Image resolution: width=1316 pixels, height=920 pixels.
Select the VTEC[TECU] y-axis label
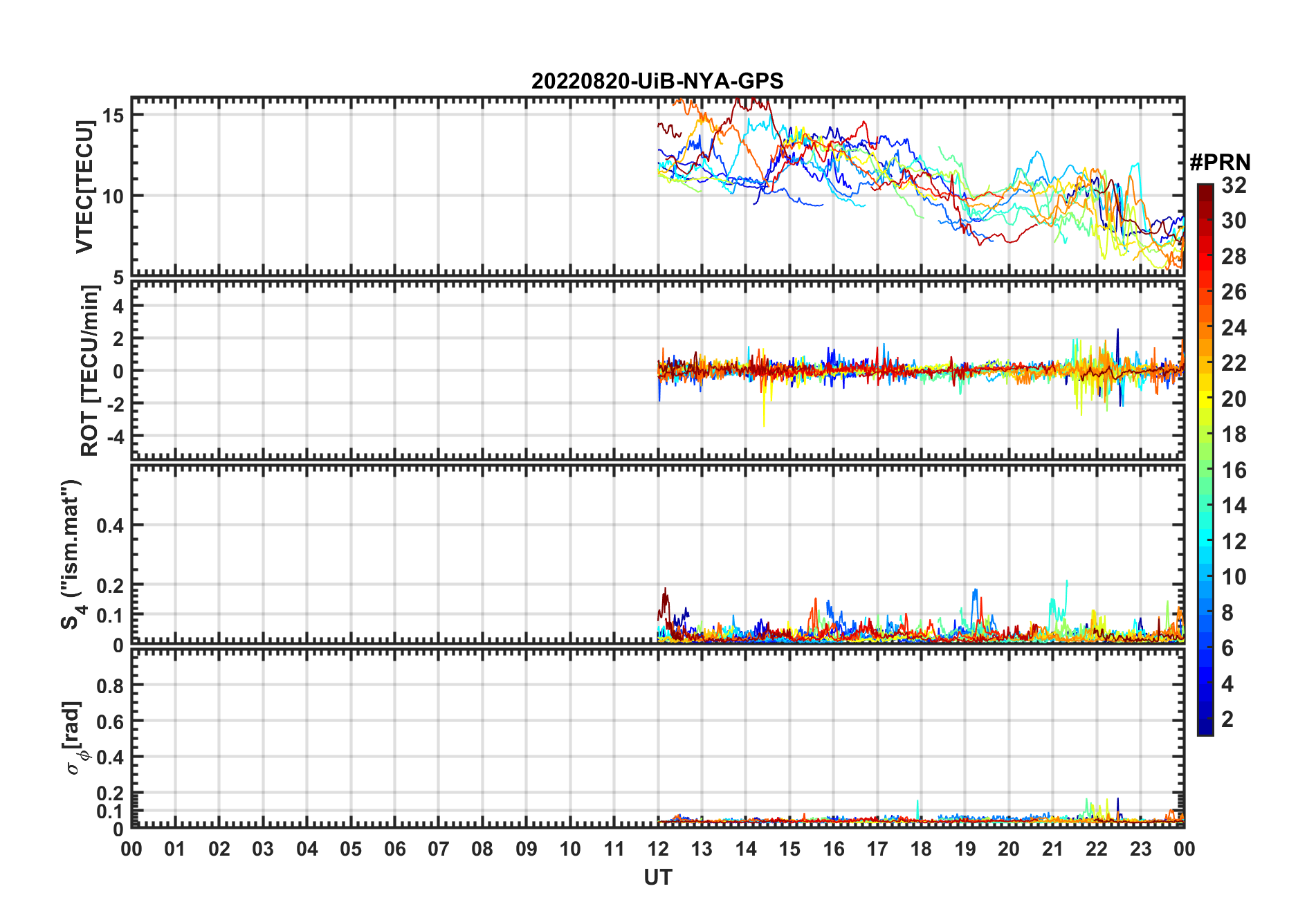pos(84,187)
